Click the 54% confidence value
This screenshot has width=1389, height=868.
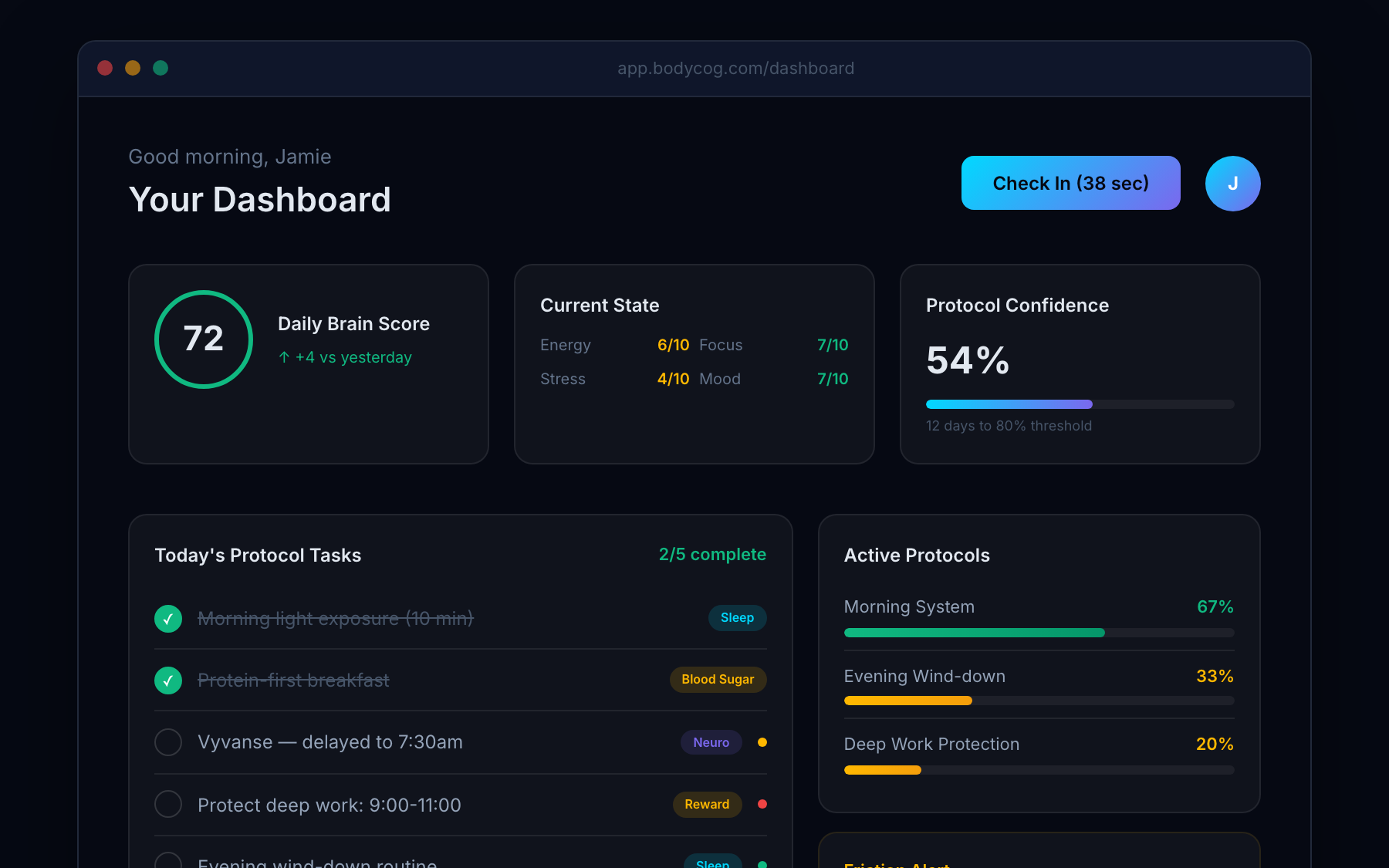coord(968,360)
